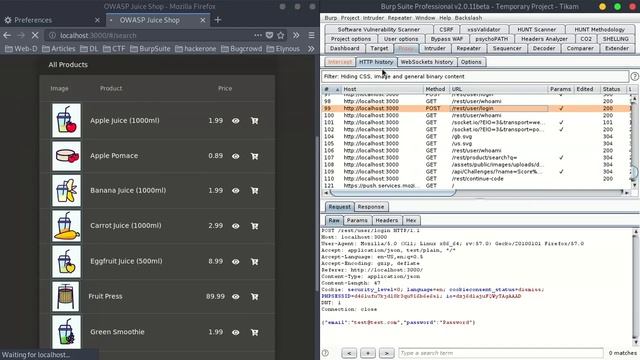Viewport: 640px width, 360px height.
Task: Open the Burp menu
Action: point(331,18)
